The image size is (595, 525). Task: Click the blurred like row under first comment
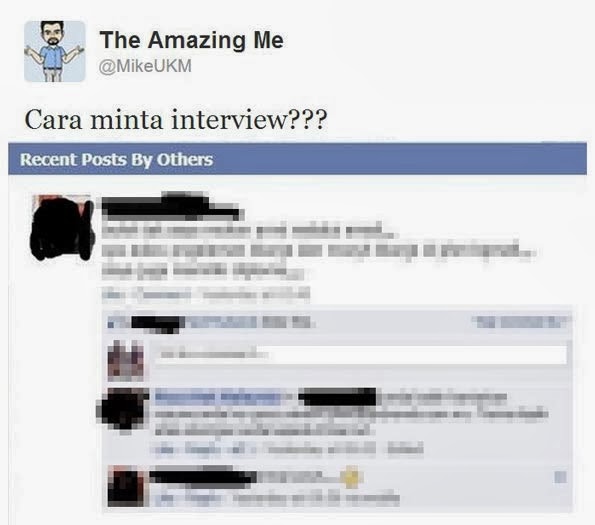click(x=288, y=450)
